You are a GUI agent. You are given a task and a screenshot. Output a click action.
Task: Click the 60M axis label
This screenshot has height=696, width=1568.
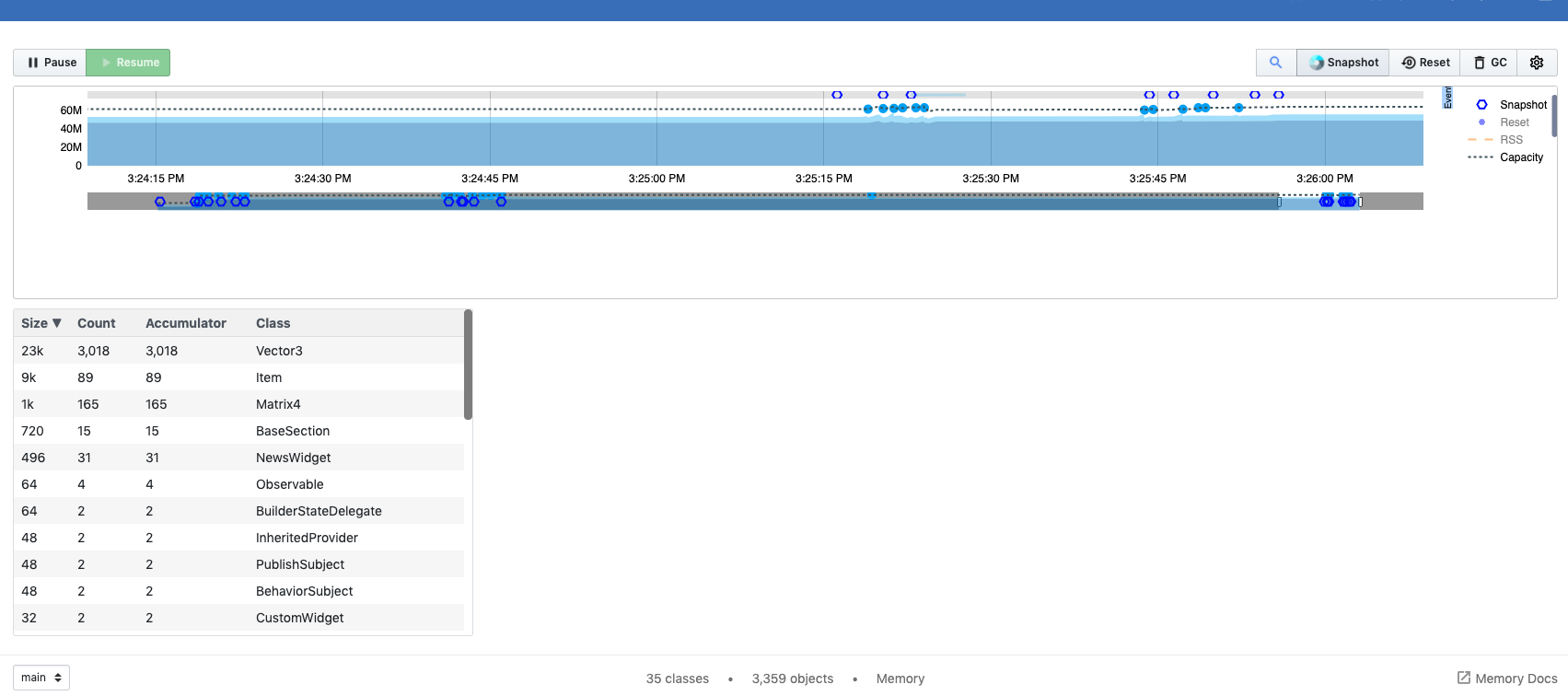pos(71,110)
